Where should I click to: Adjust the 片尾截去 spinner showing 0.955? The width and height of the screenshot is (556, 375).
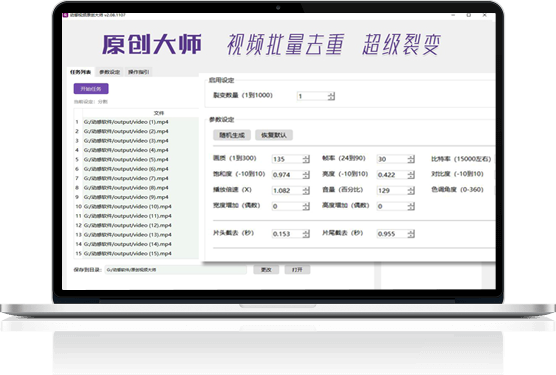coord(411,234)
